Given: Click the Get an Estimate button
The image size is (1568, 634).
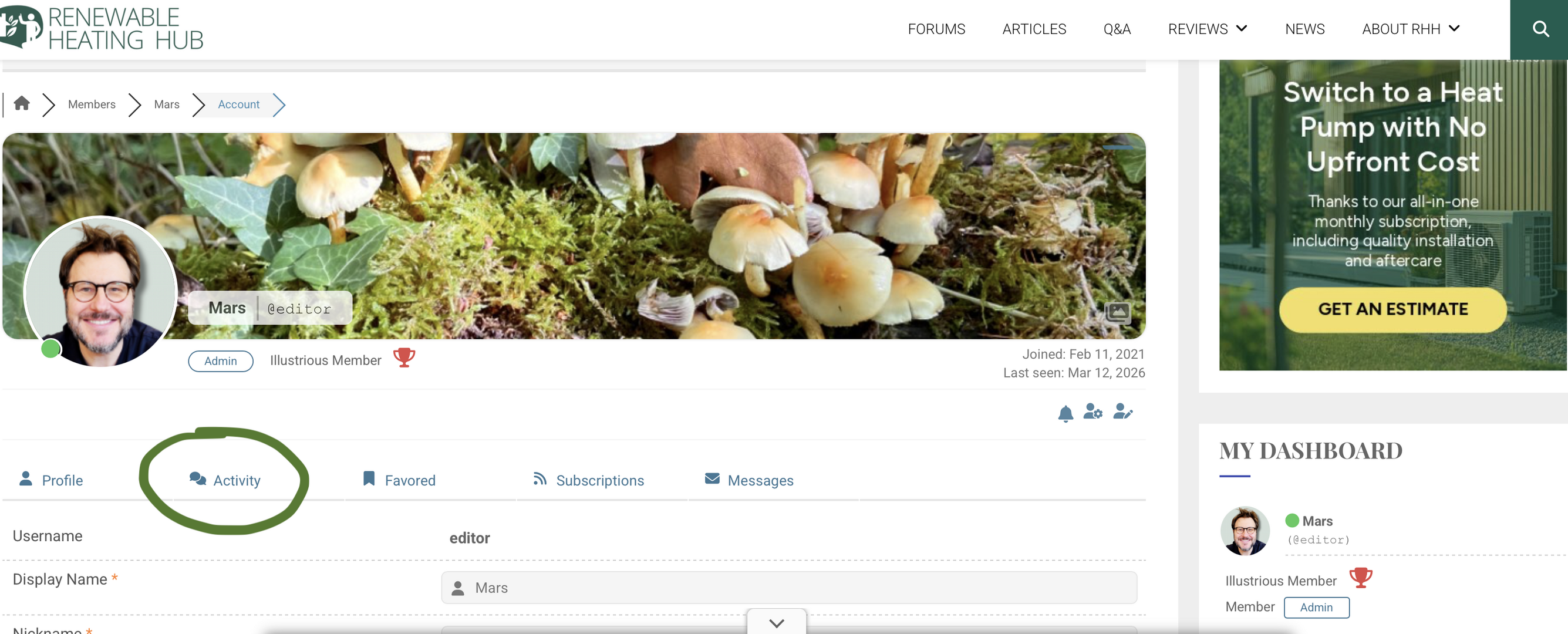Looking at the screenshot, I should pos(1392,309).
